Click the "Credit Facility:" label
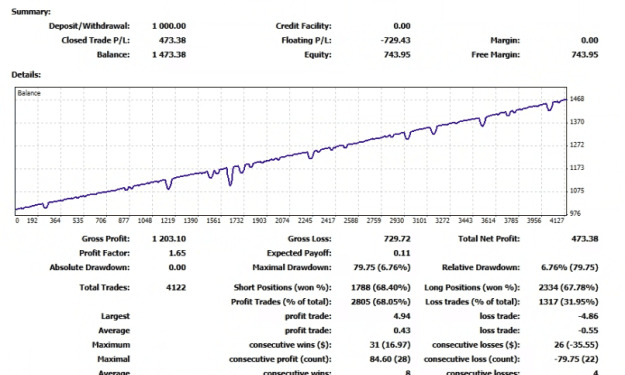Viewport: 625px width, 375px height. pos(303,26)
